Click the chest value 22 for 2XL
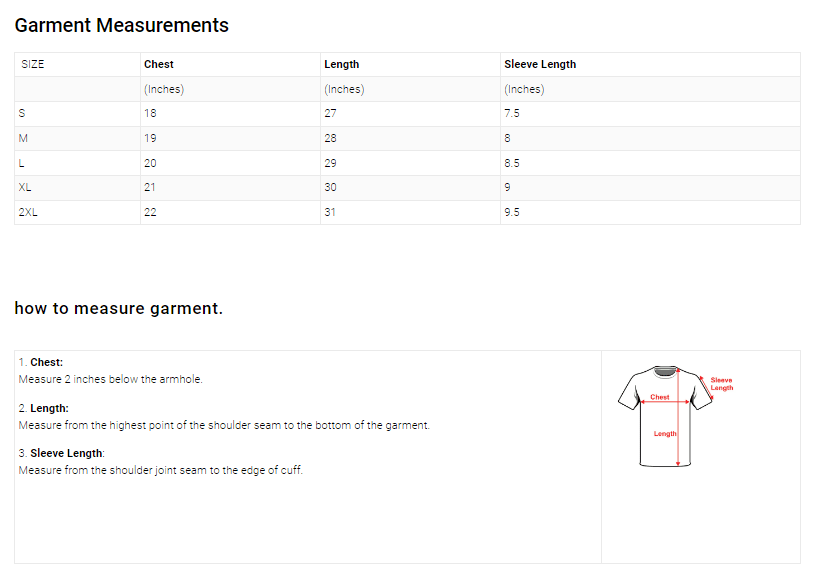The width and height of the screenshot is (833, 587). 150,212
